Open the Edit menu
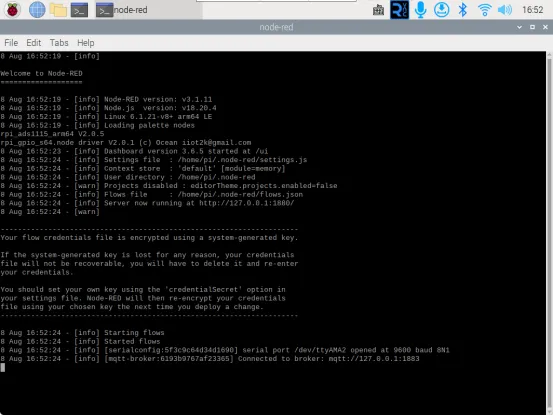The image size is (553, 415). pyautogui.click(x=34, y=43)
